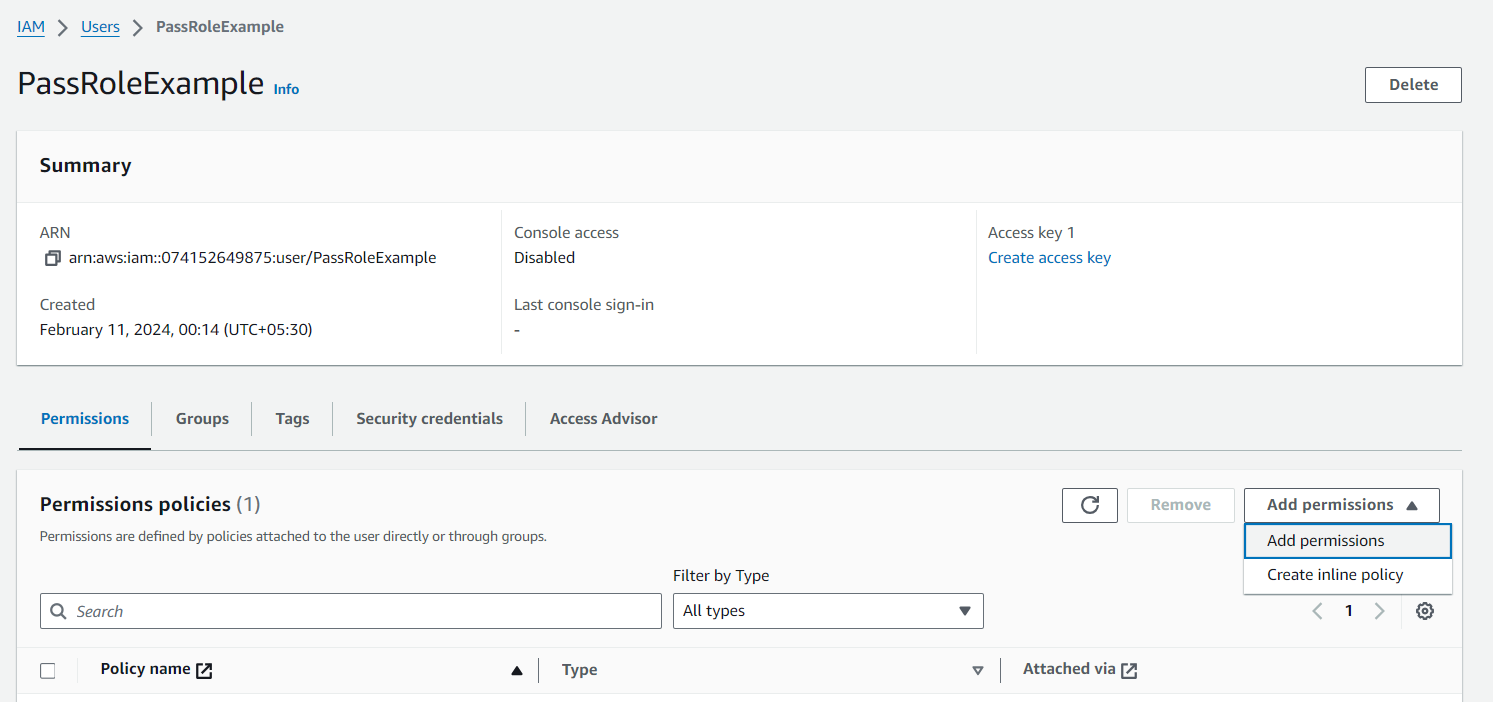Go to the next page of policies
Image resolution: width=1493 pixels, height=702 pixels.
tap(1380, 610)
